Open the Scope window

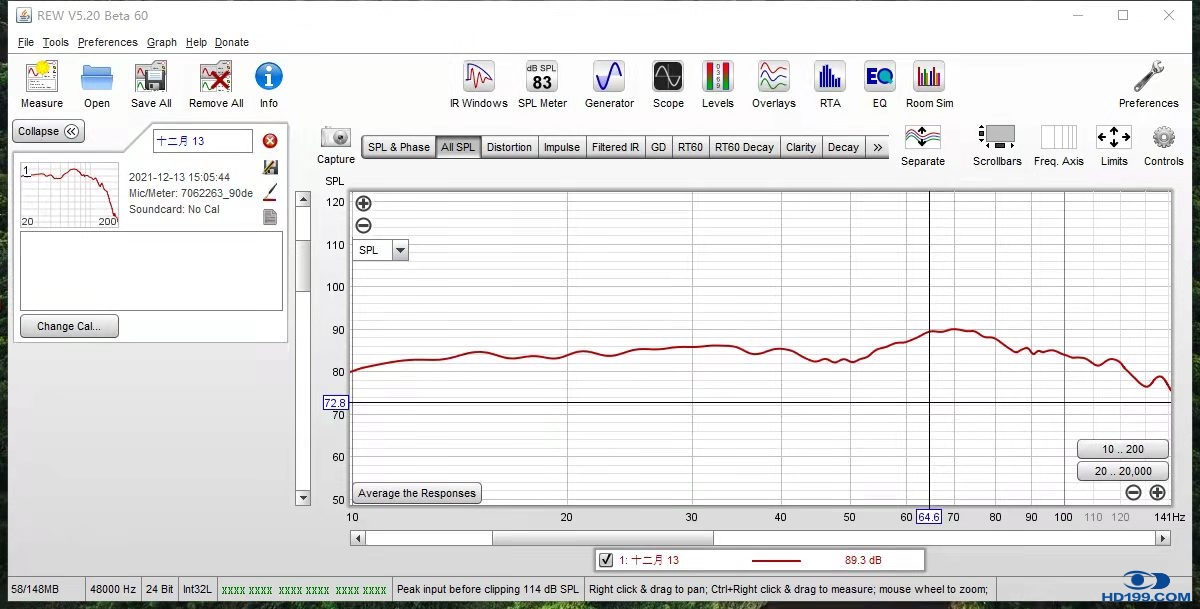pos(668,78)
